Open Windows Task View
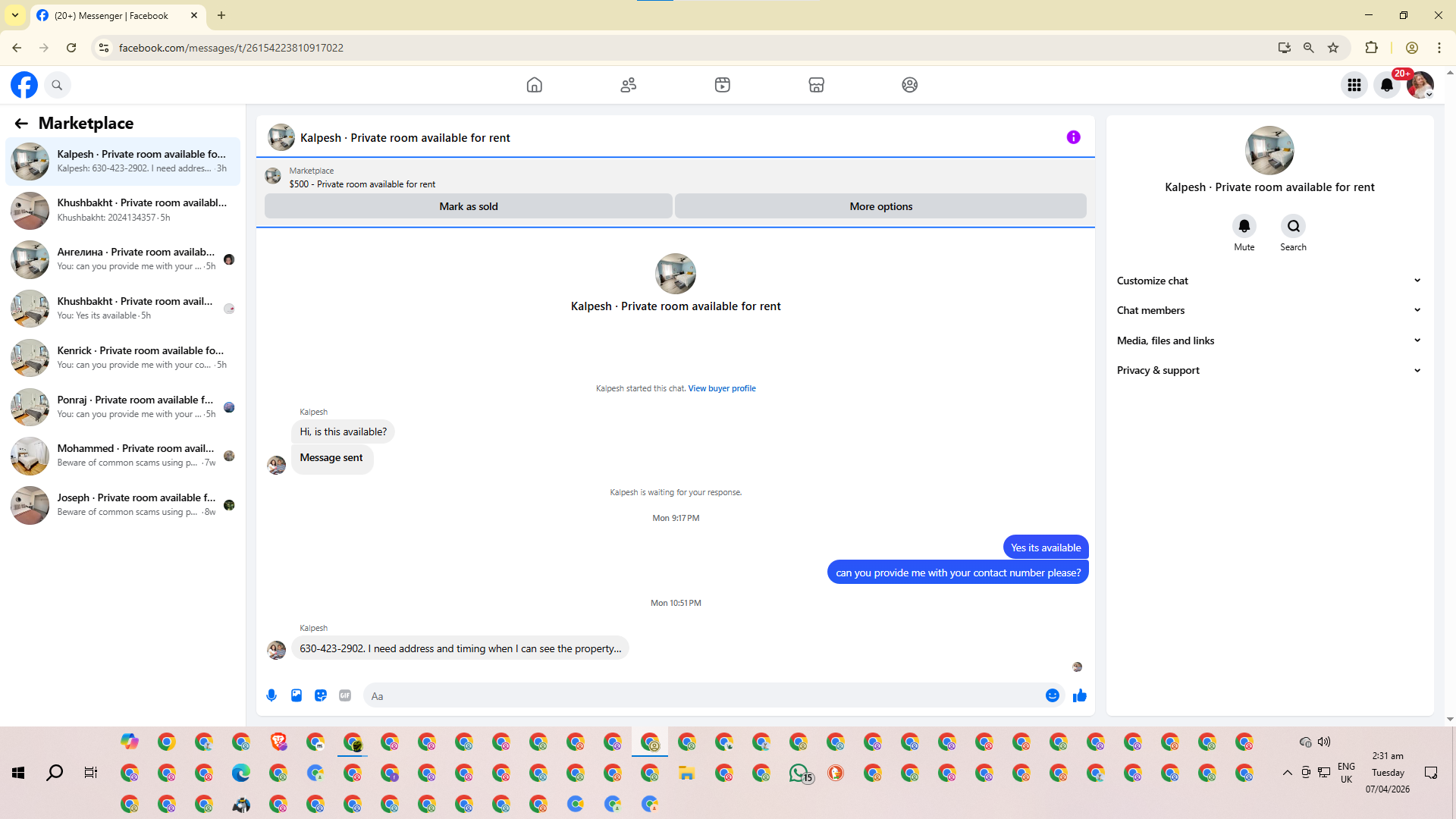This screenshot has width=1456, height=819. point(91,773)
